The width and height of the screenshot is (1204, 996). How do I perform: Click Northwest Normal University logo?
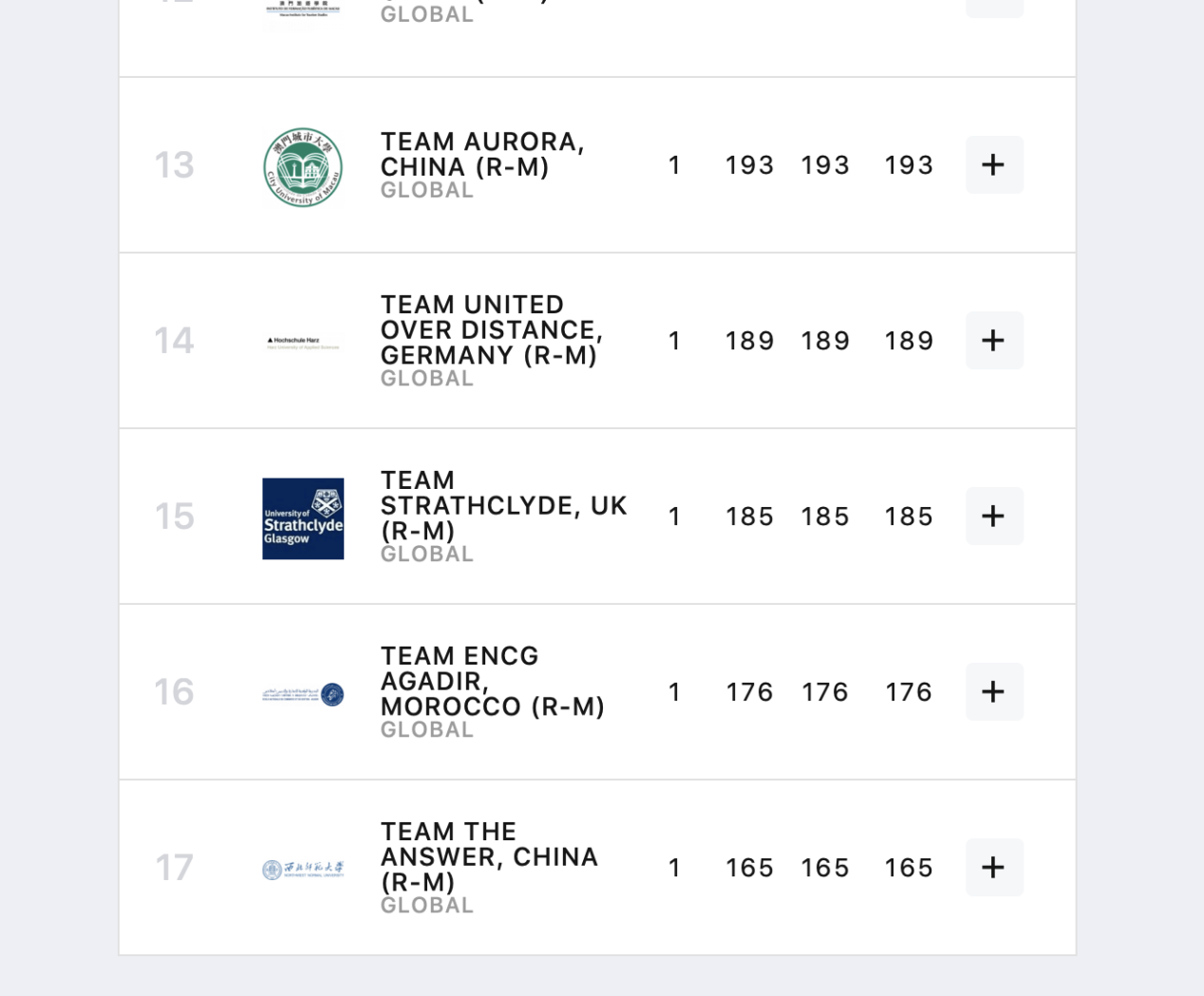[303, 869]
